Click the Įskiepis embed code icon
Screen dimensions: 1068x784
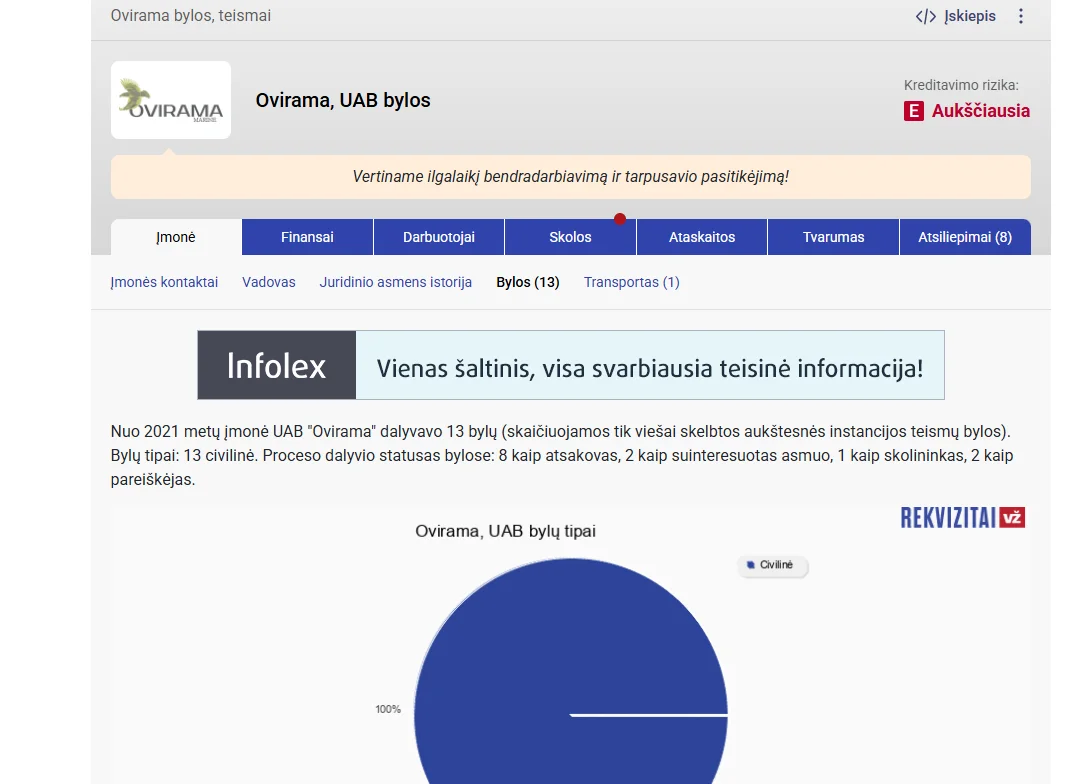click(x=926, y=16)
